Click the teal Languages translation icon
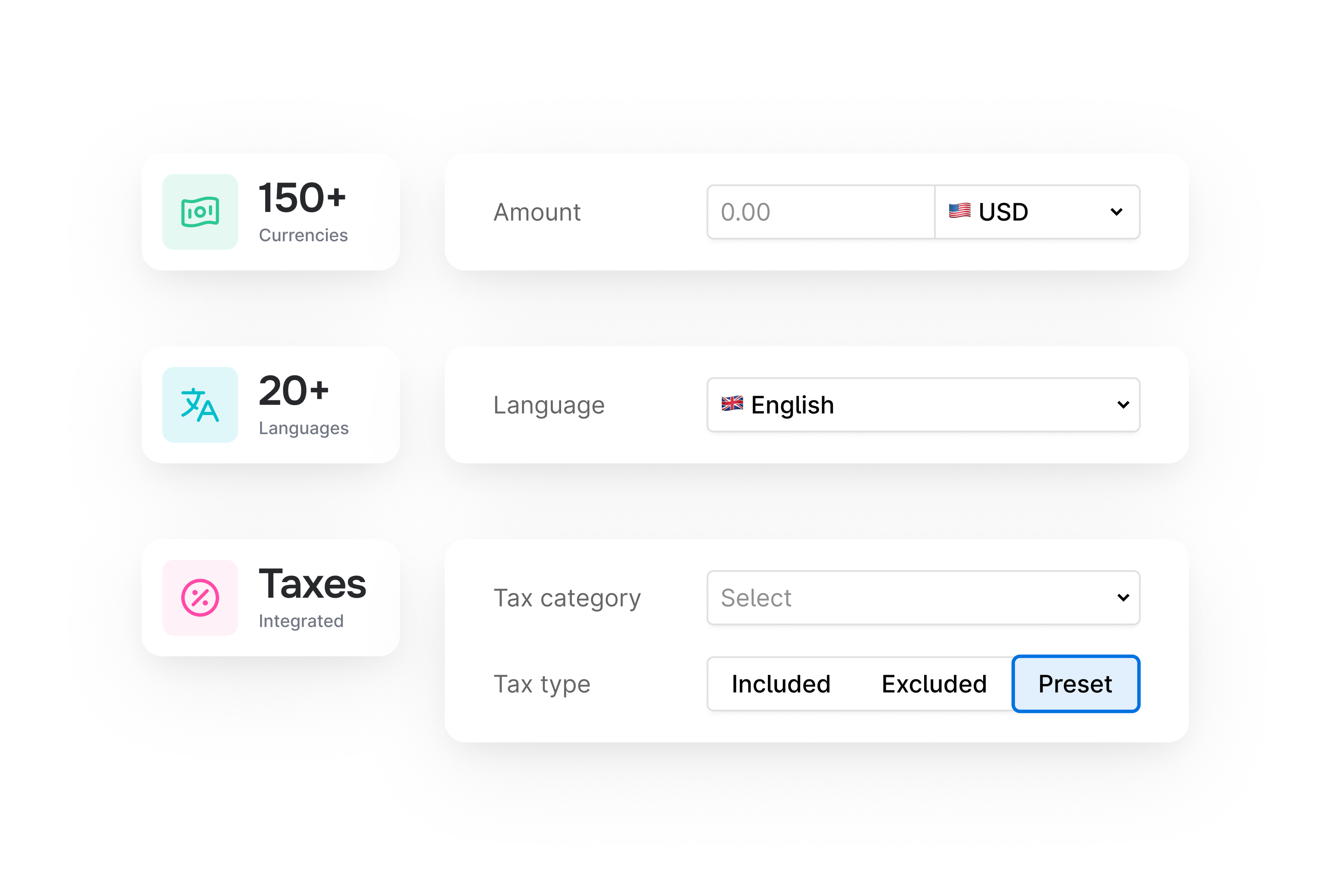This screenshot has width=1344, height=896. [199, 405]
